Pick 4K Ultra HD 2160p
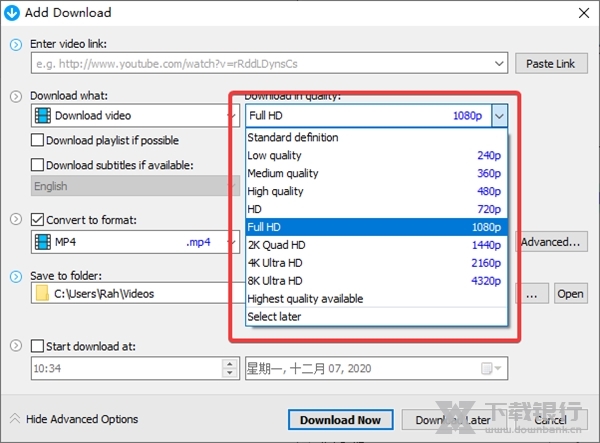 pos(376,263)
